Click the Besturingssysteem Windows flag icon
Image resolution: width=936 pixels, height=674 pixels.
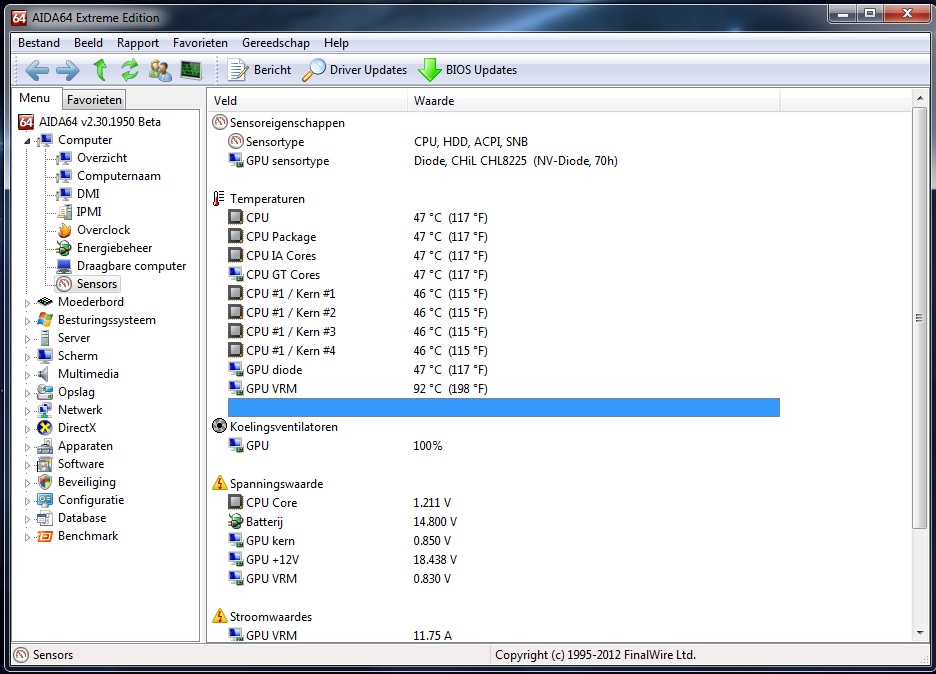point(45,319)
